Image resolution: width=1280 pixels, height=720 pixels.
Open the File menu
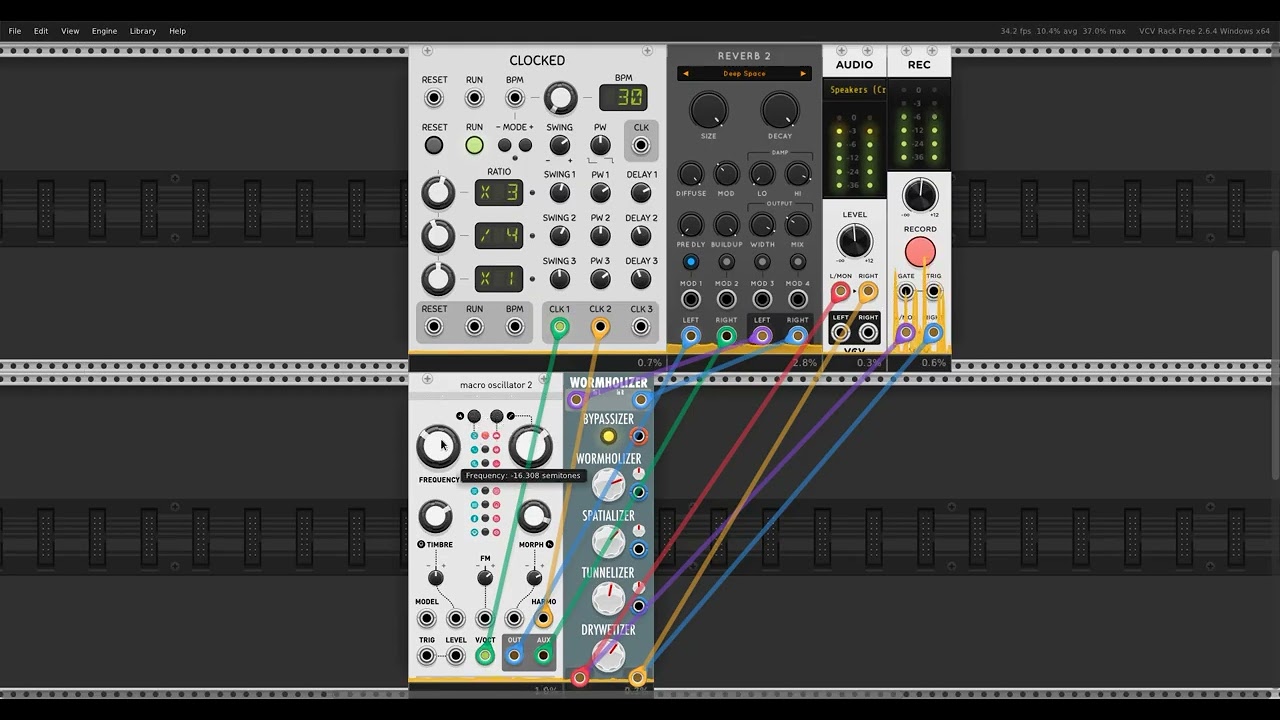click(x=15, y=31)
